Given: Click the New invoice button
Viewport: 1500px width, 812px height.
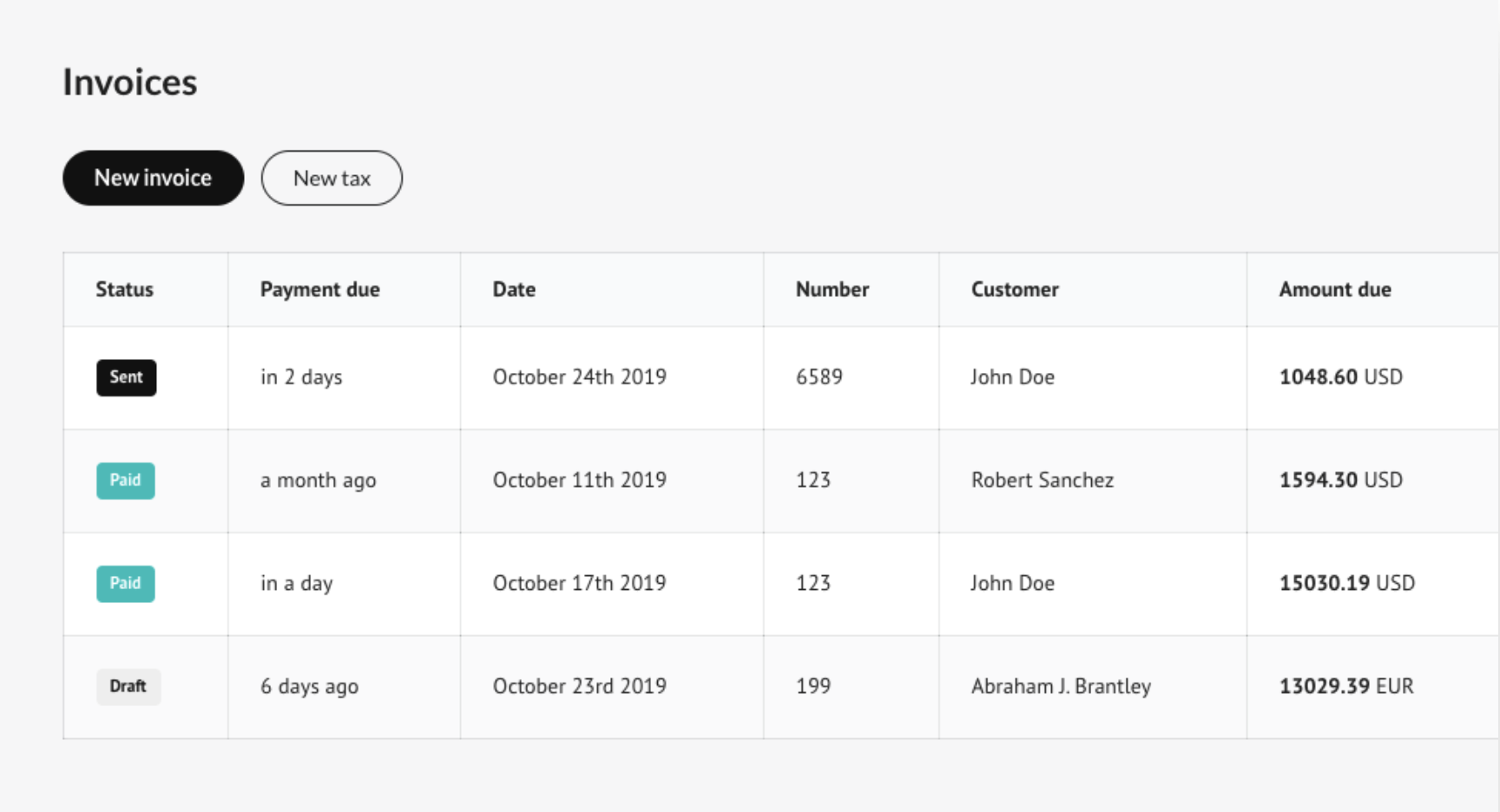Looking at the screenshot, I should coord(152,178).
